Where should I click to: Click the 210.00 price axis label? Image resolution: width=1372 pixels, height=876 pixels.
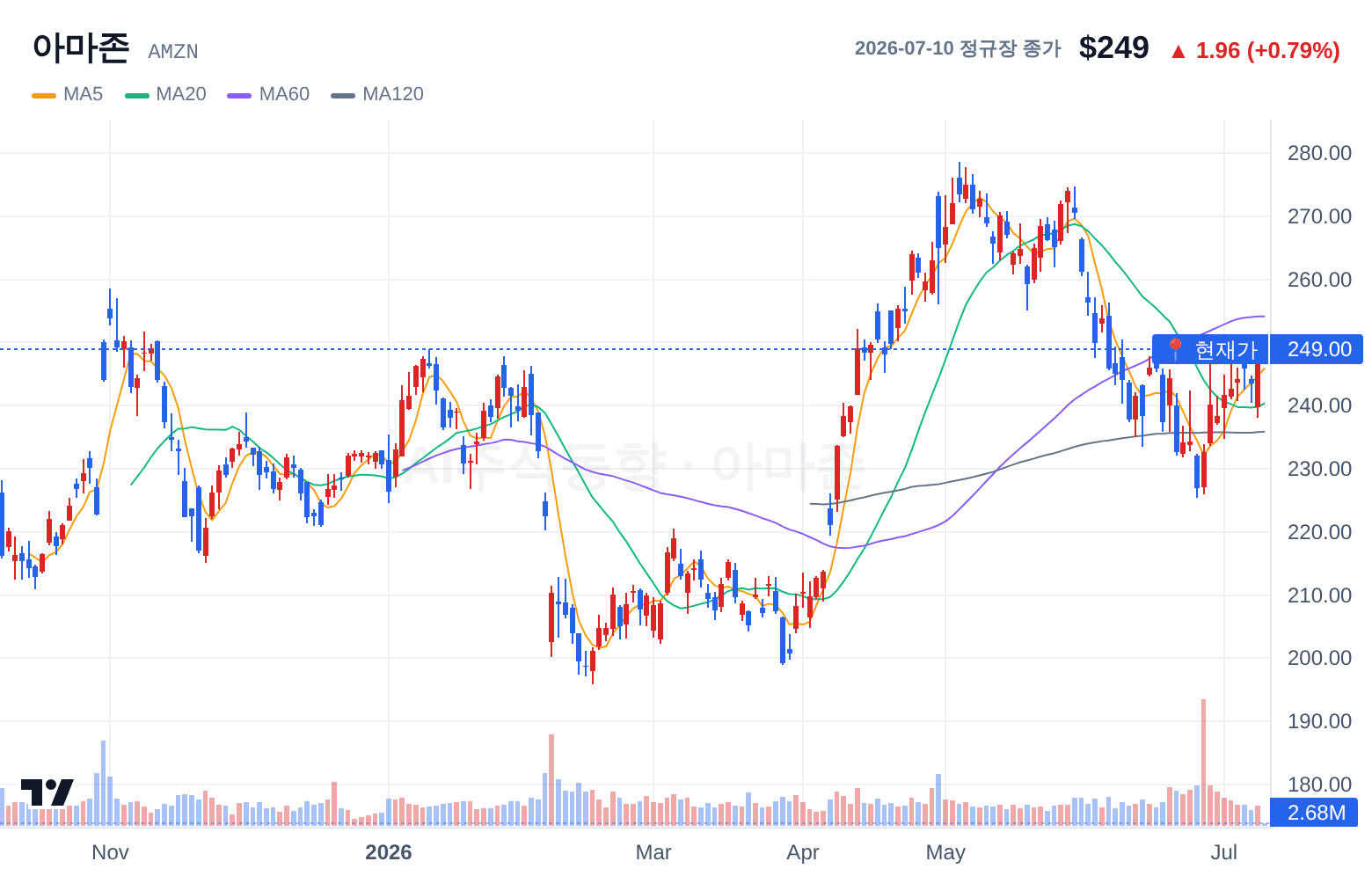pos(1319,595)
